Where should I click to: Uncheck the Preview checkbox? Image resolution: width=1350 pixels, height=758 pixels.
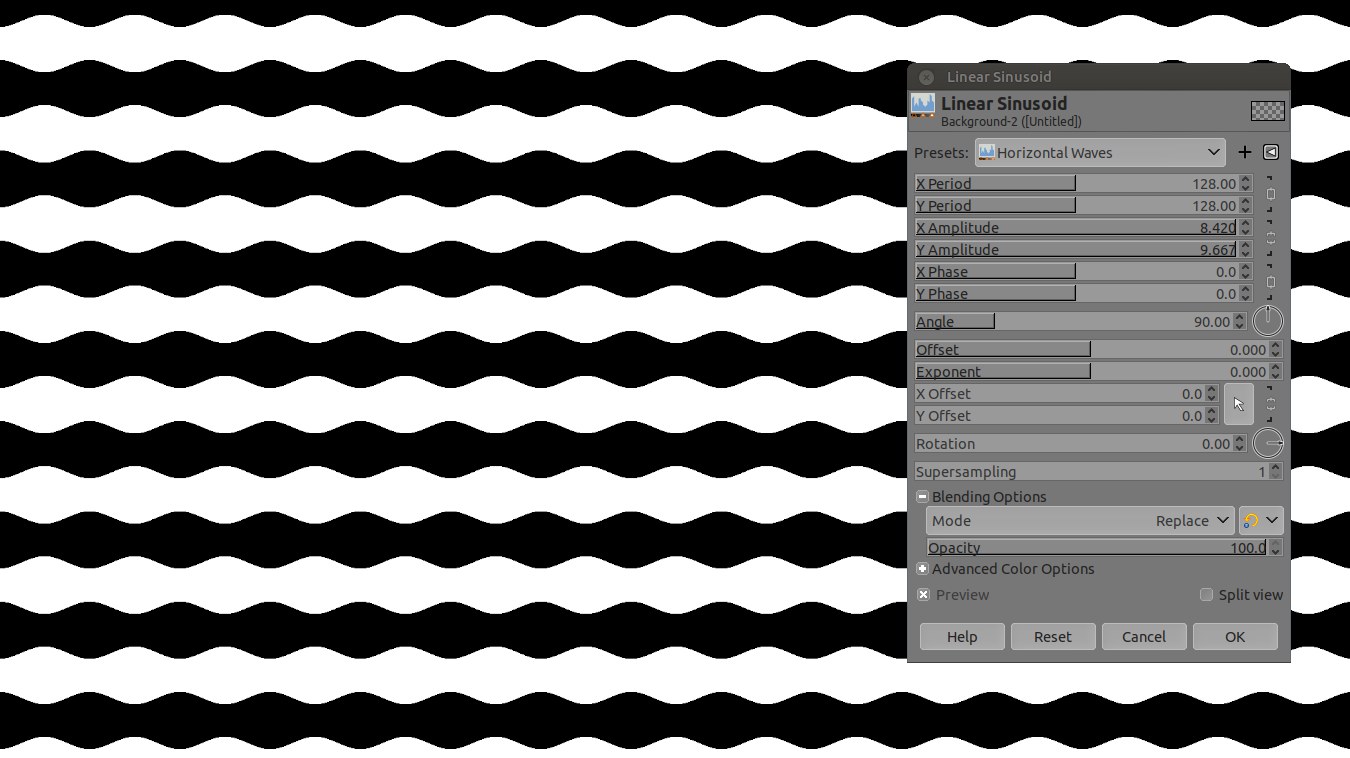click(x=923, y=595)
